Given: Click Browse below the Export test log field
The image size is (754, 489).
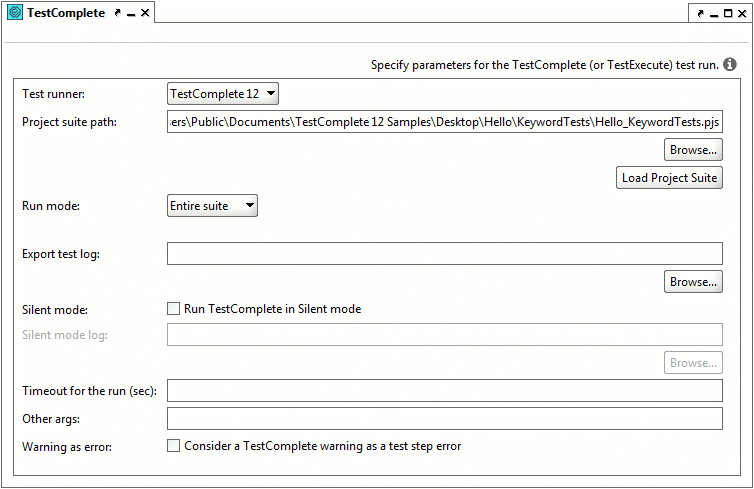Looking at the screenshot, I should (693, 282).
